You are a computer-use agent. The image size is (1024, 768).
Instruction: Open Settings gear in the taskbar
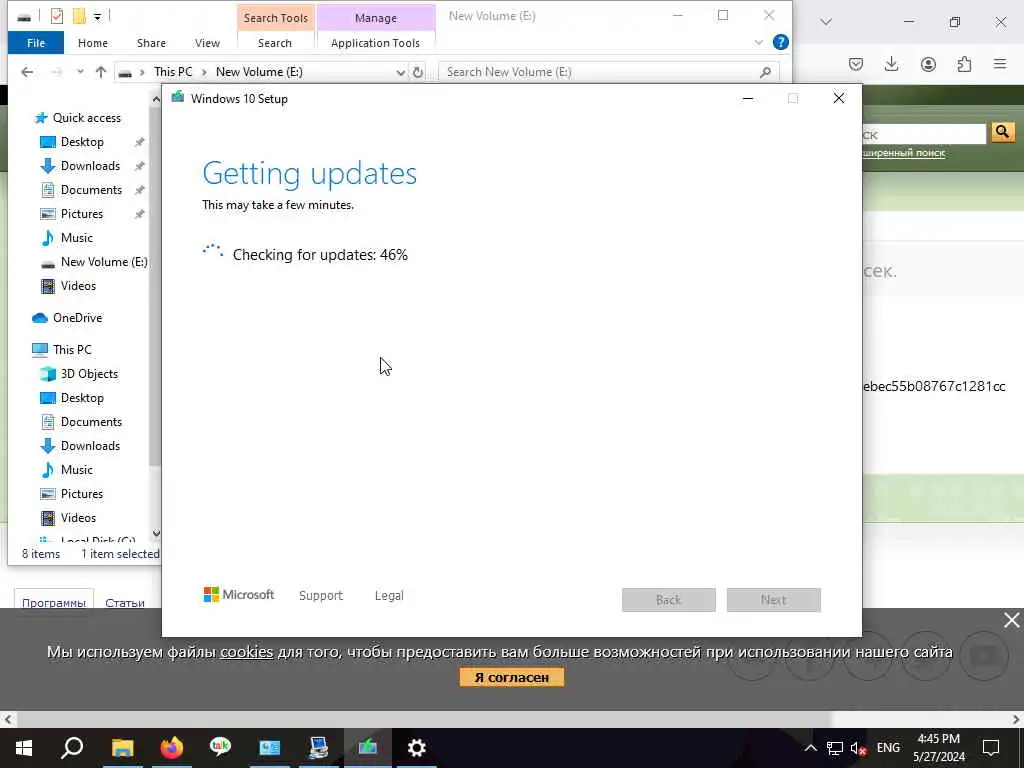coord(417,748)
